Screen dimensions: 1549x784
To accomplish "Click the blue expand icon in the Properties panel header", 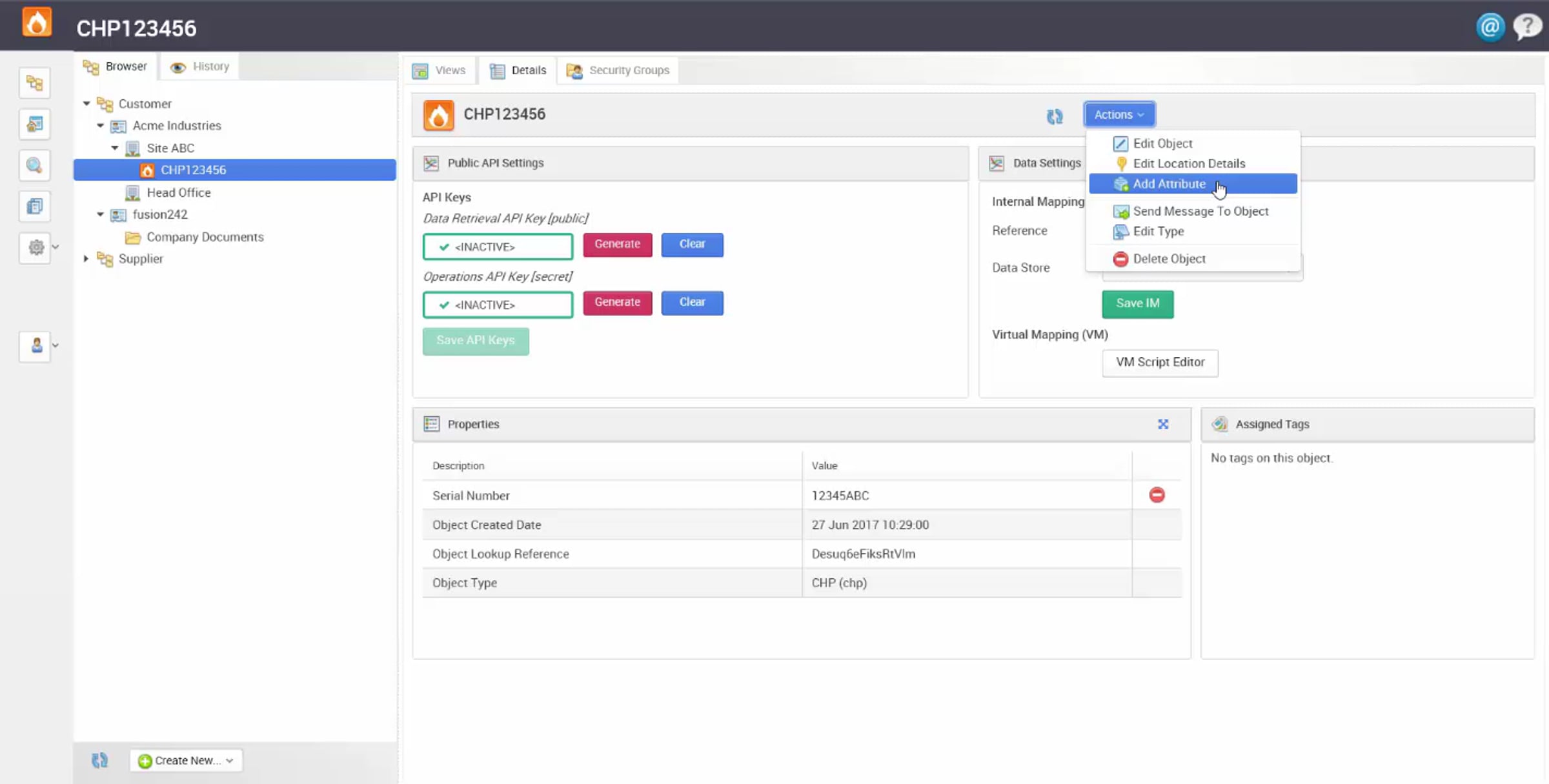I will (1162, 424).
